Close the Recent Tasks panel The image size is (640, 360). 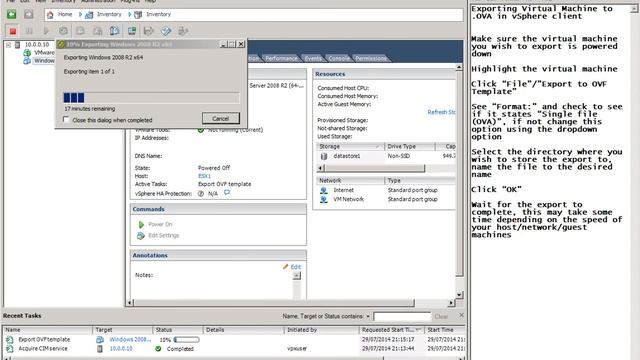[x=461, y=315]
